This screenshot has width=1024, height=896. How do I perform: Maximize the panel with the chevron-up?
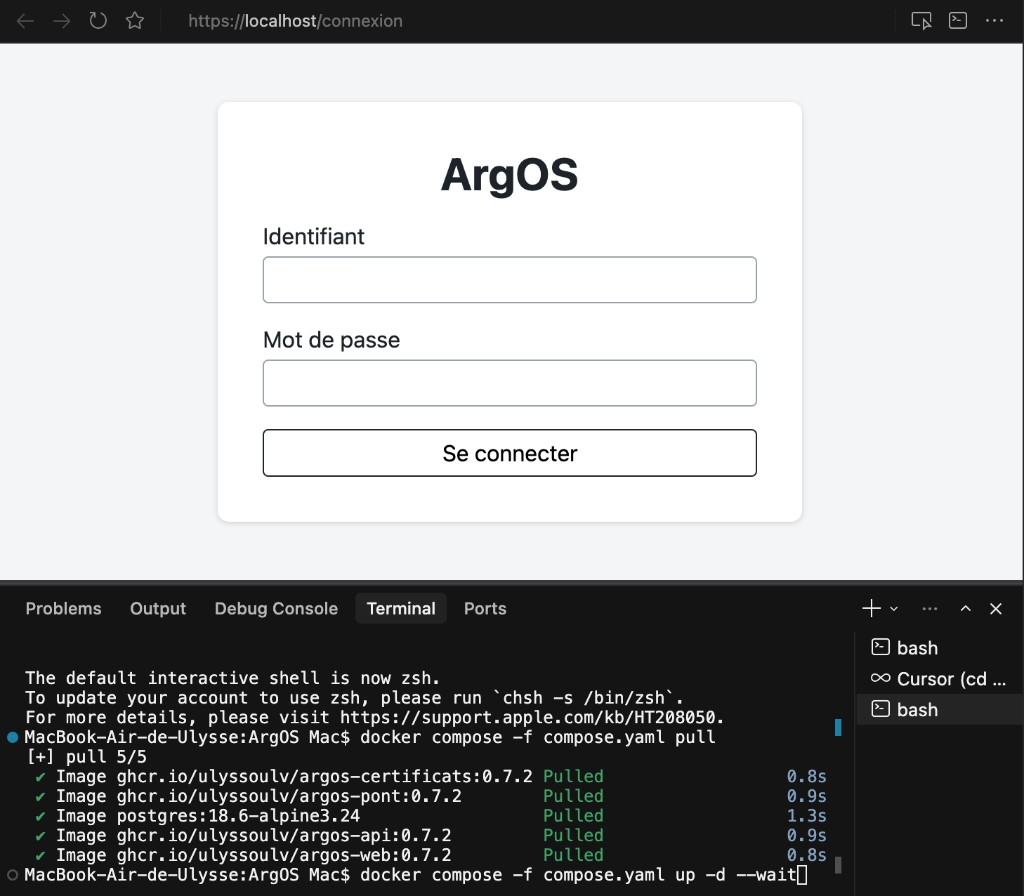tap(965, 609)
